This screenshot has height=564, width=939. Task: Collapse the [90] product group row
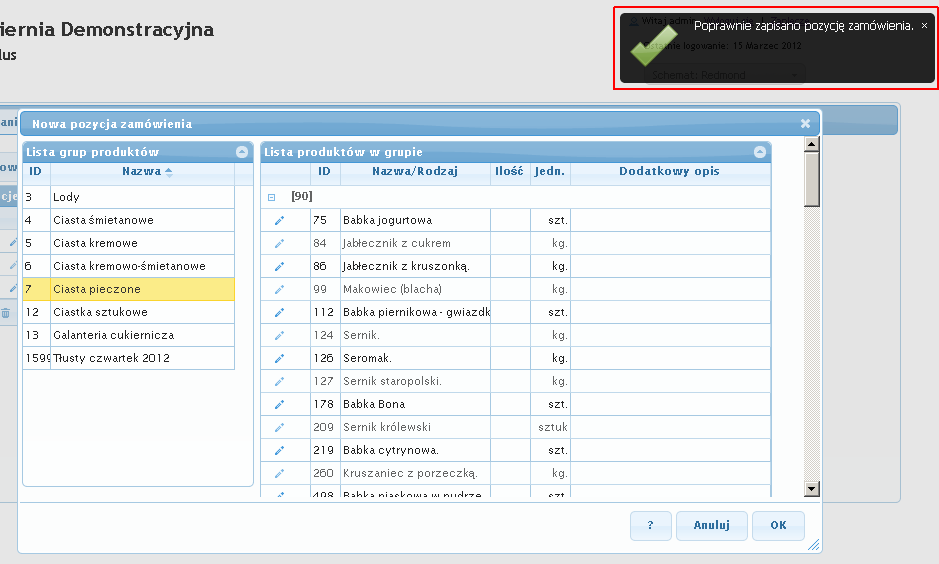click(x=271, y=198)
